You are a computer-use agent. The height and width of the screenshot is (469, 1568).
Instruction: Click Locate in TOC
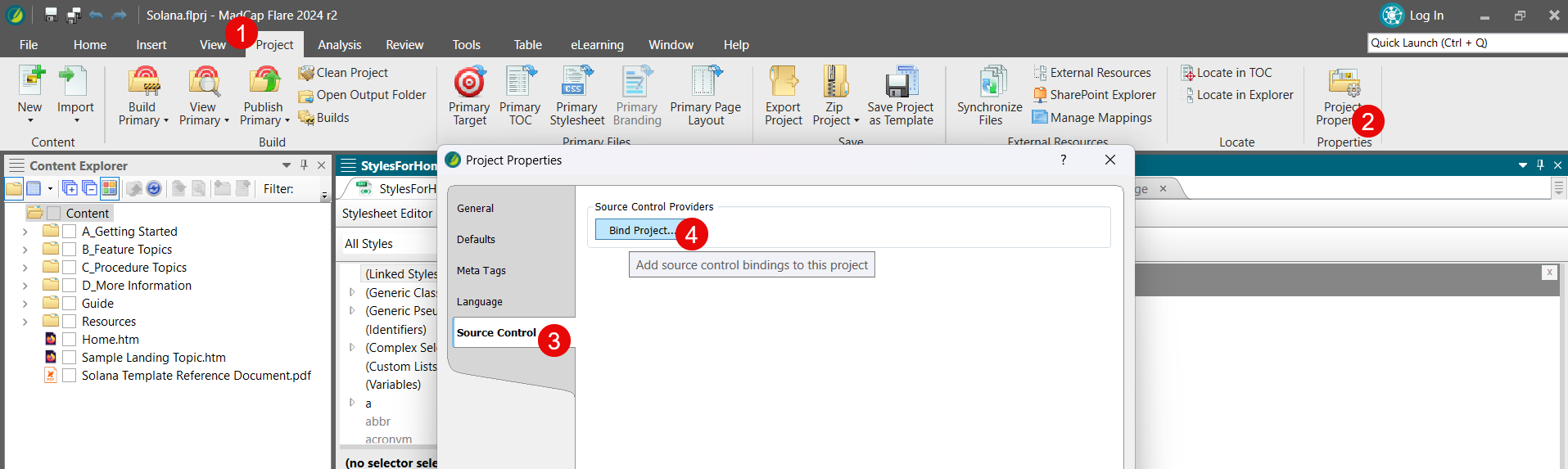(1226, 73)
